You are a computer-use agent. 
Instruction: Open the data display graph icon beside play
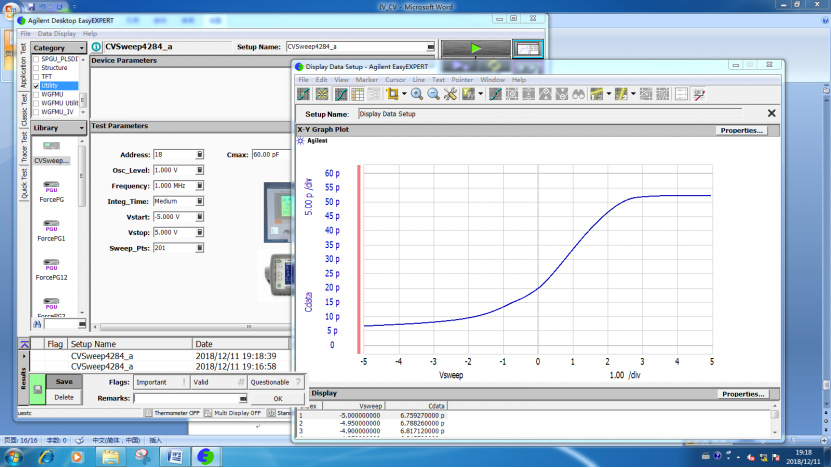pos(528,49)
